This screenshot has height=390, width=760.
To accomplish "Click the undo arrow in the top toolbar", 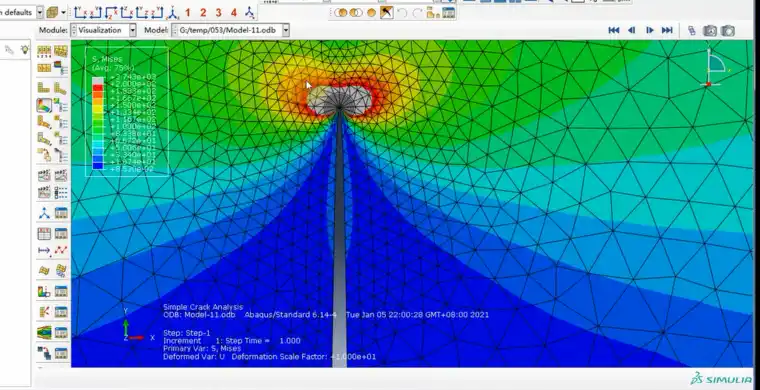I will 402,13.
